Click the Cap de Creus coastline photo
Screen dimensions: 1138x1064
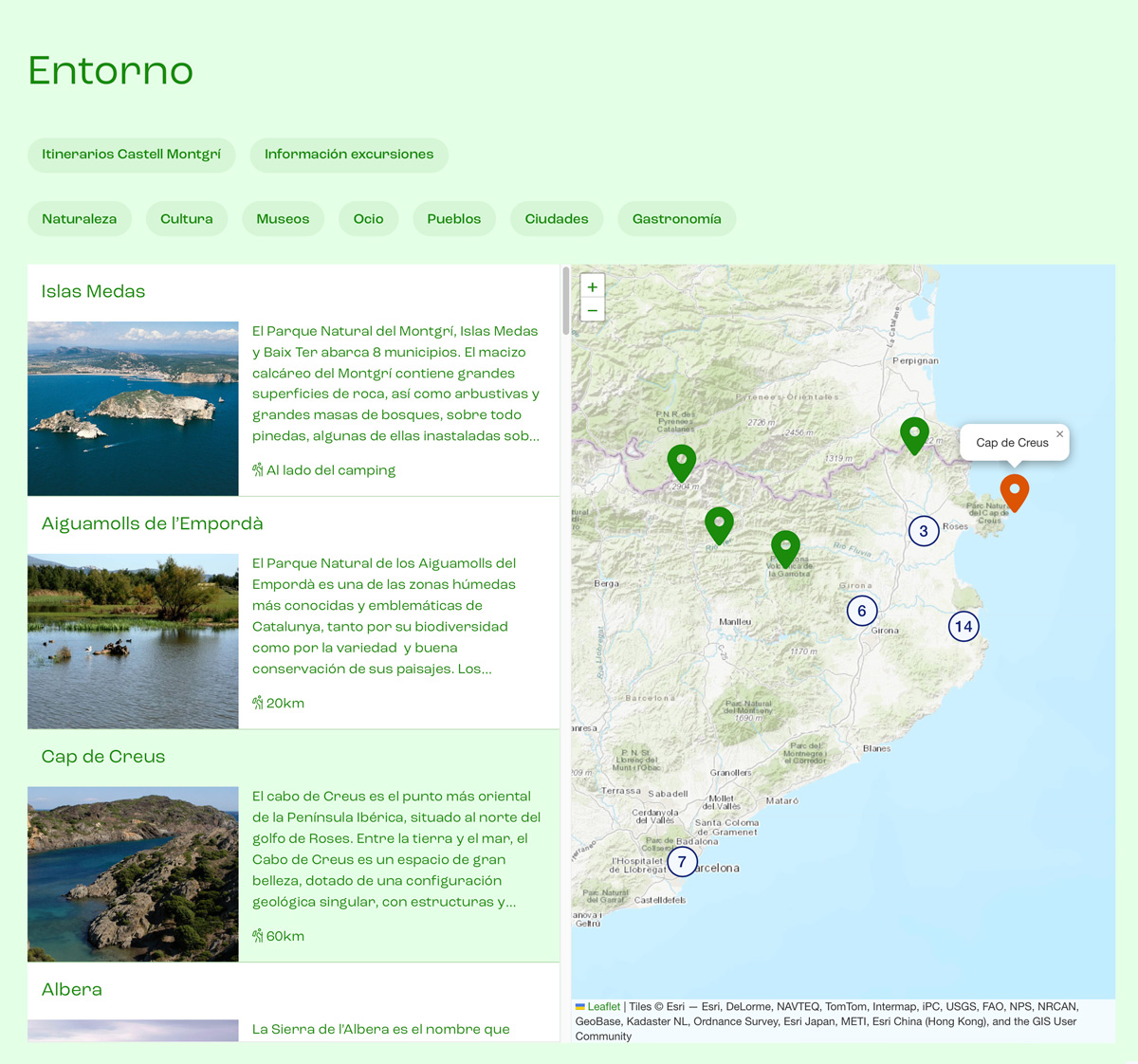[x=133, y=874]
